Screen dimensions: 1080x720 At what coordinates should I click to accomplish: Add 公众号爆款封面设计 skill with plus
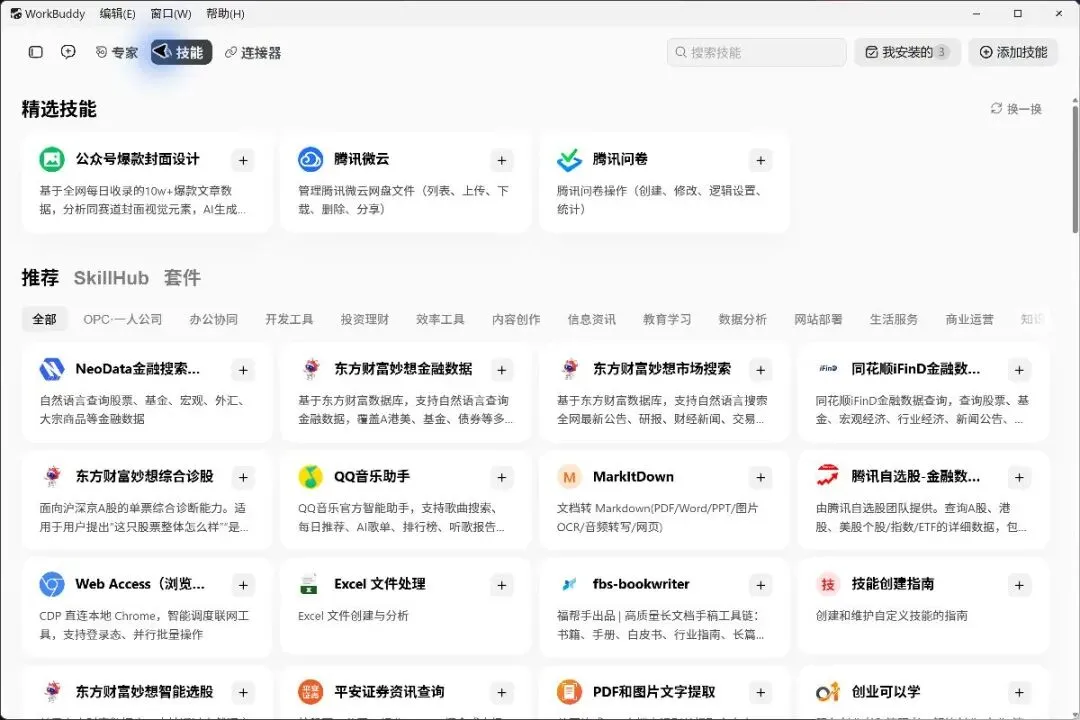[x=243, y=161]
